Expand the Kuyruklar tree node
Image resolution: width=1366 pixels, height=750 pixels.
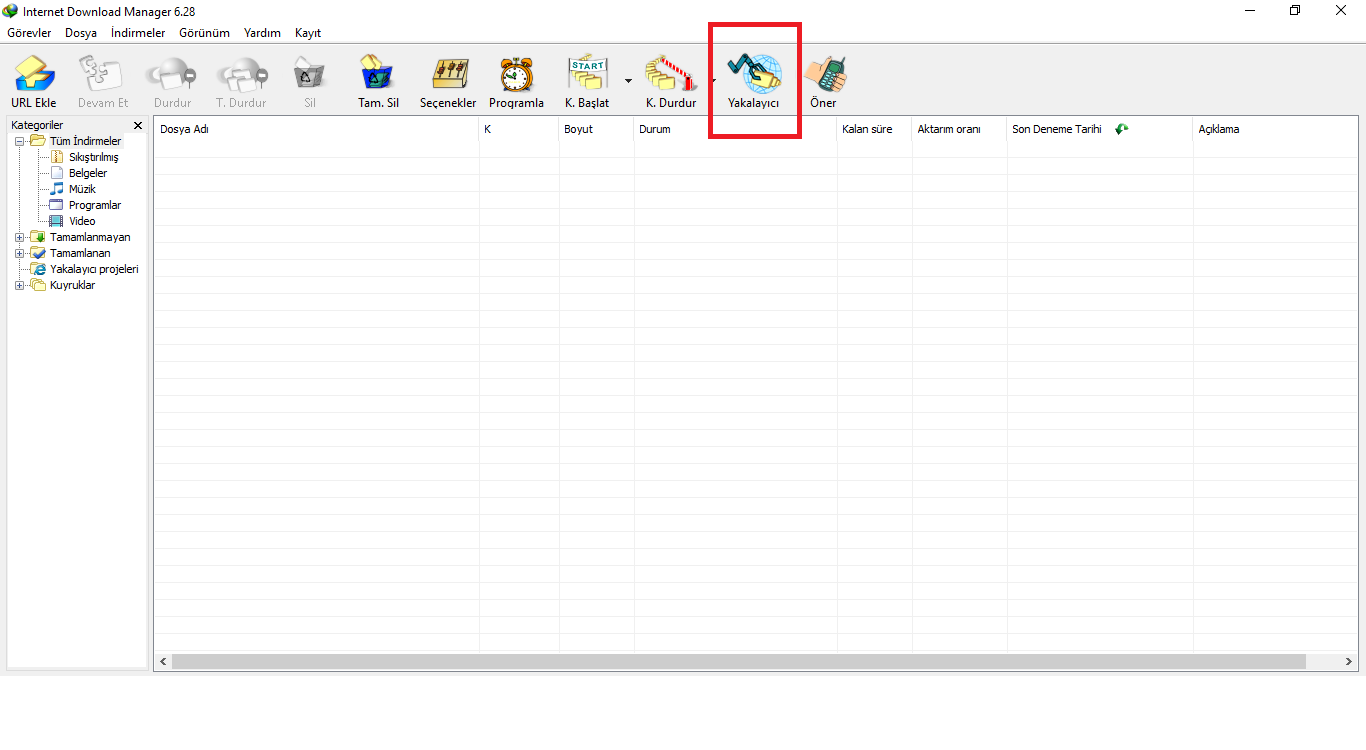tap(19, 285)
